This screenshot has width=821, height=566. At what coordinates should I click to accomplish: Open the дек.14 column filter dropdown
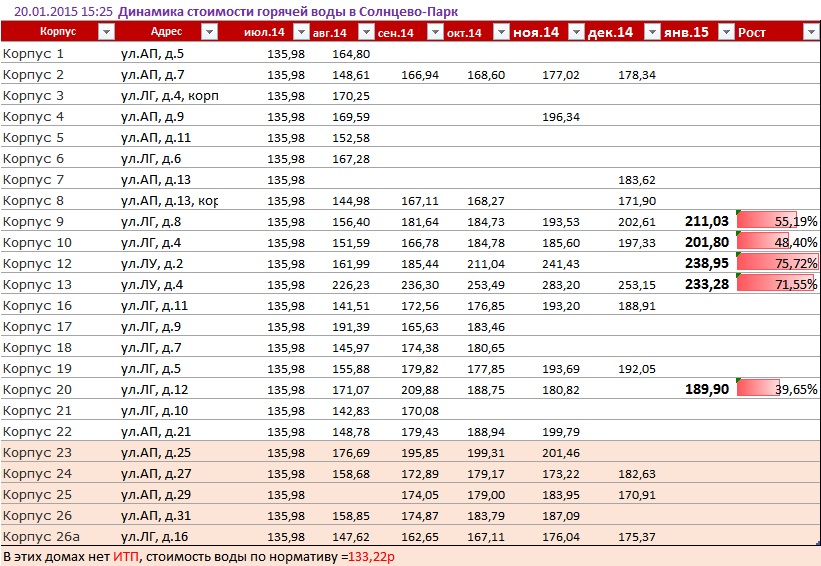[x=652, y=32]
